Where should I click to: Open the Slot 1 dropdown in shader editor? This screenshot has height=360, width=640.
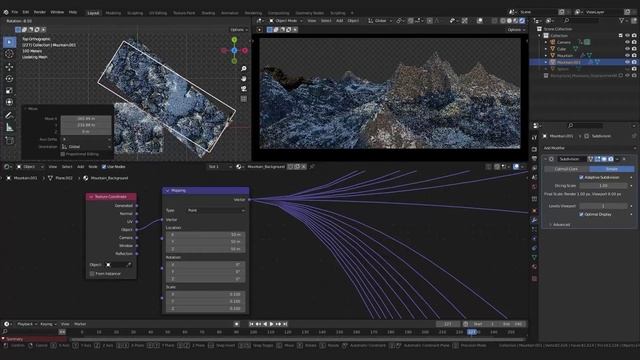coord(220,167)
